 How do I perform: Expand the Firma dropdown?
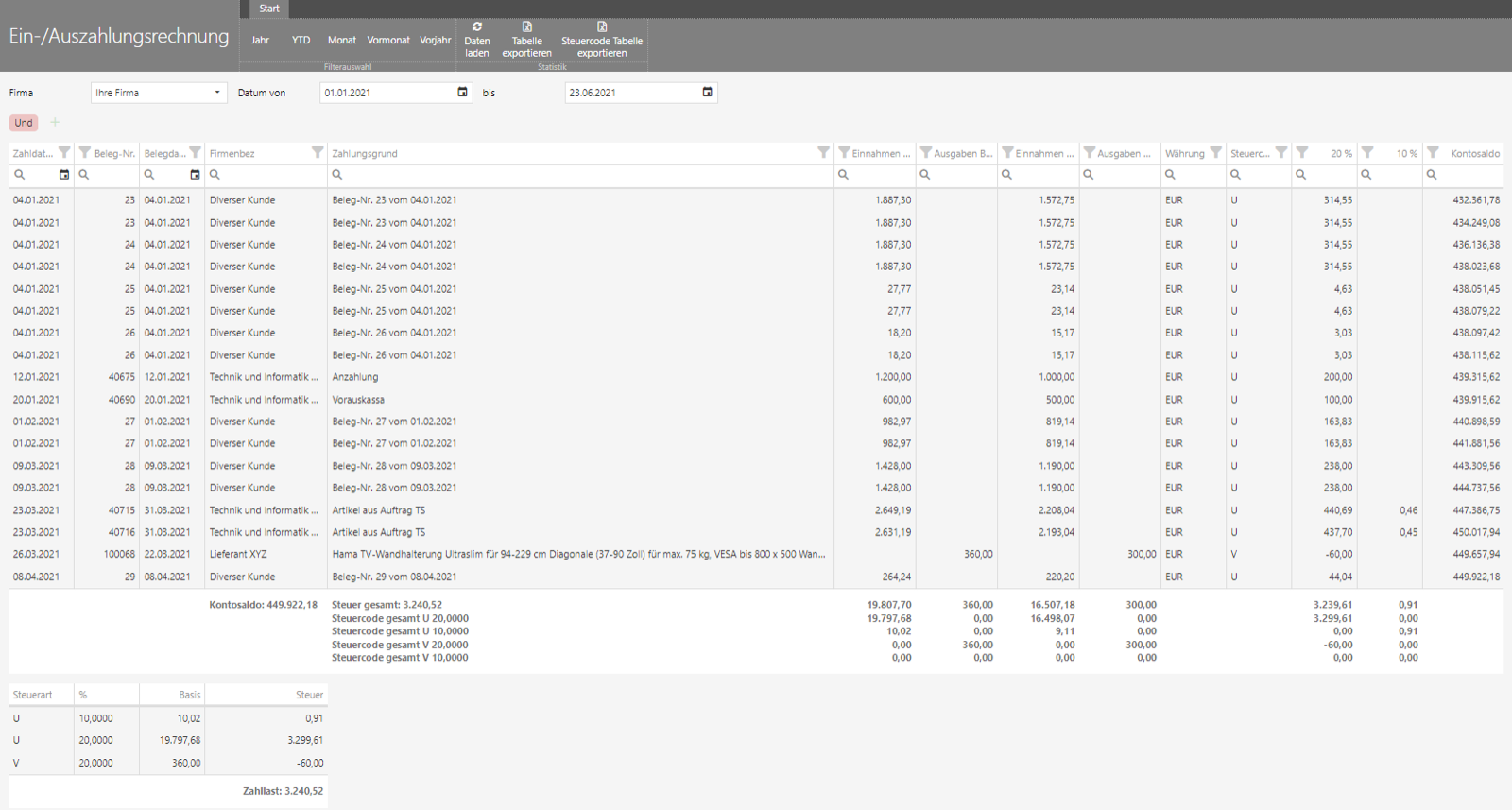(x=217, y=93)
